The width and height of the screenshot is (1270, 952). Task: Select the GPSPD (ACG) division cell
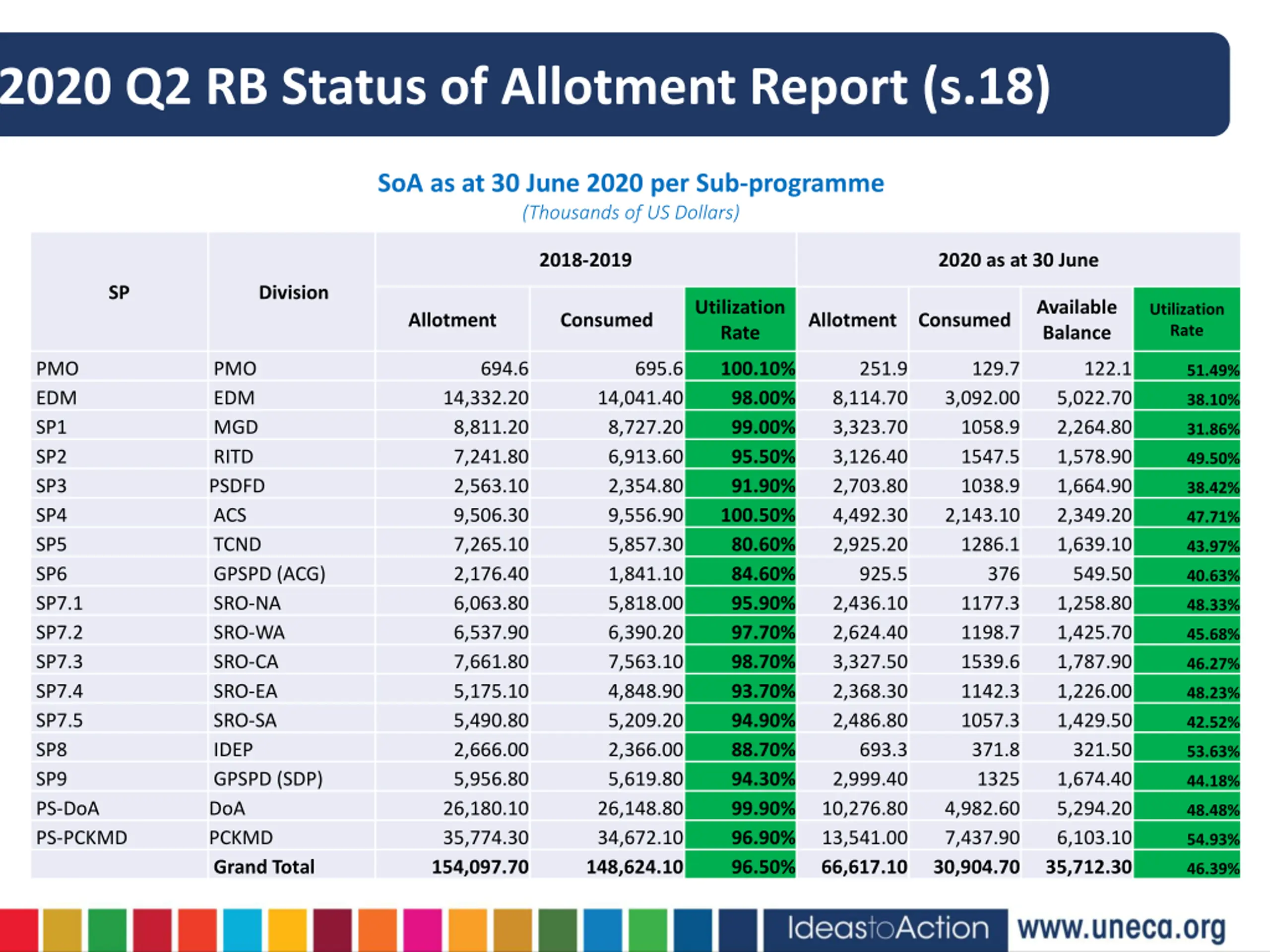[269, 573]
